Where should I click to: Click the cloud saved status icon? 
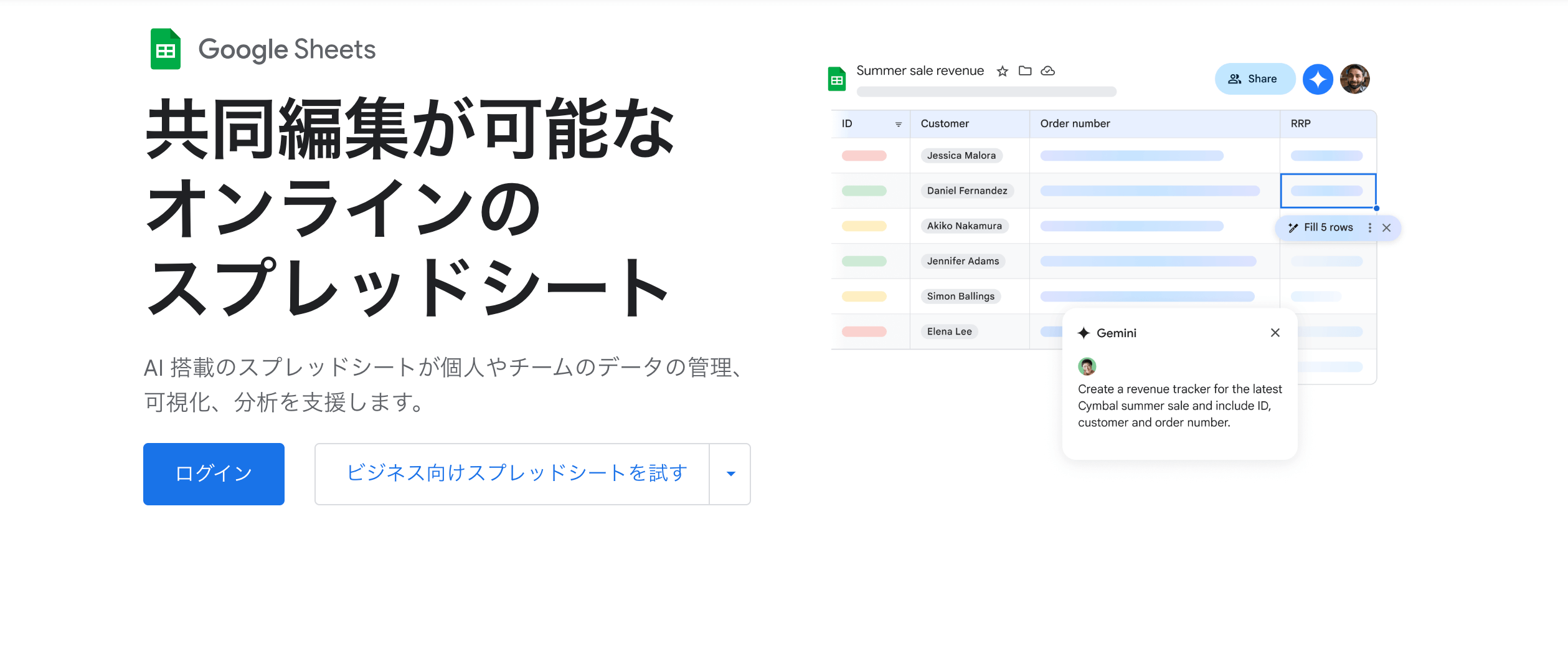(x=1048, y=70)
